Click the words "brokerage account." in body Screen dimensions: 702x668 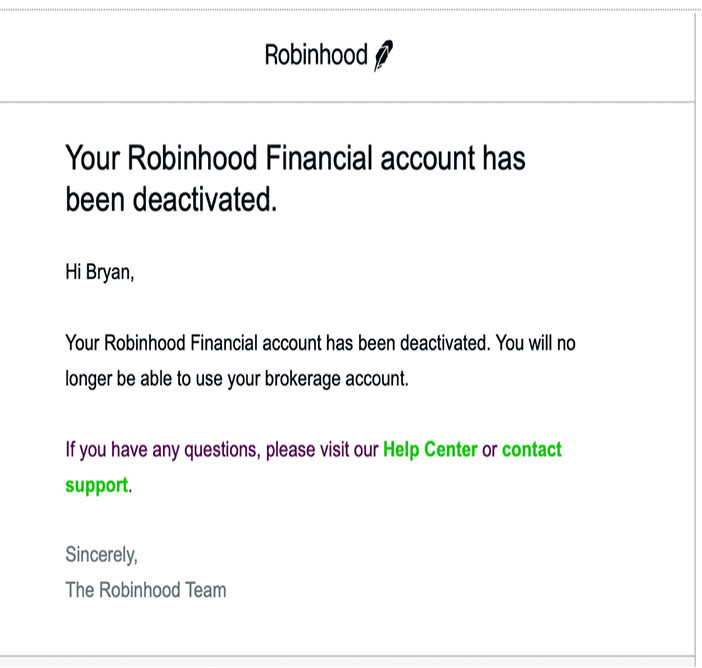337,379
